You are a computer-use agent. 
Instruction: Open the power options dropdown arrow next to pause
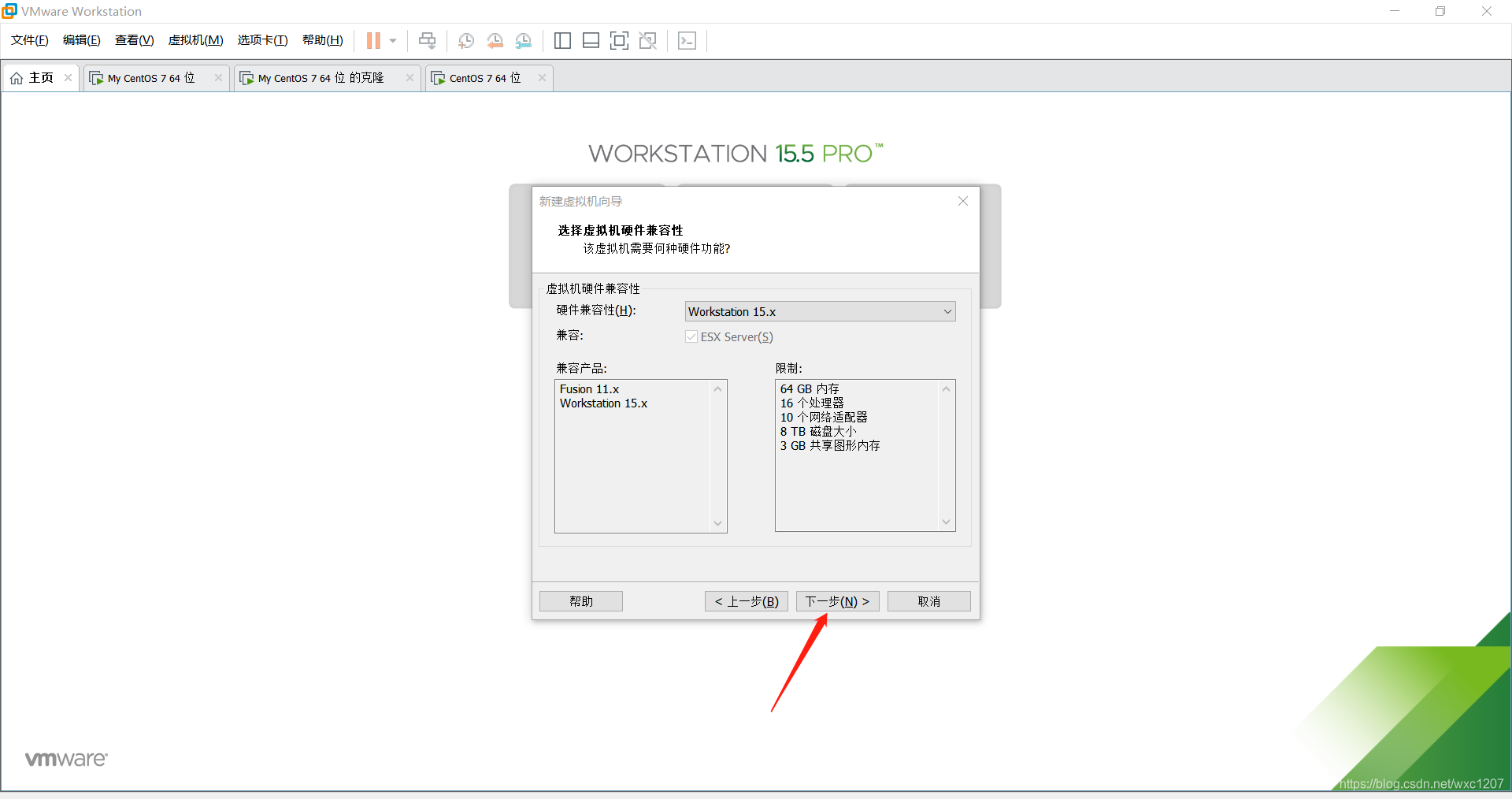coord(393,40)
